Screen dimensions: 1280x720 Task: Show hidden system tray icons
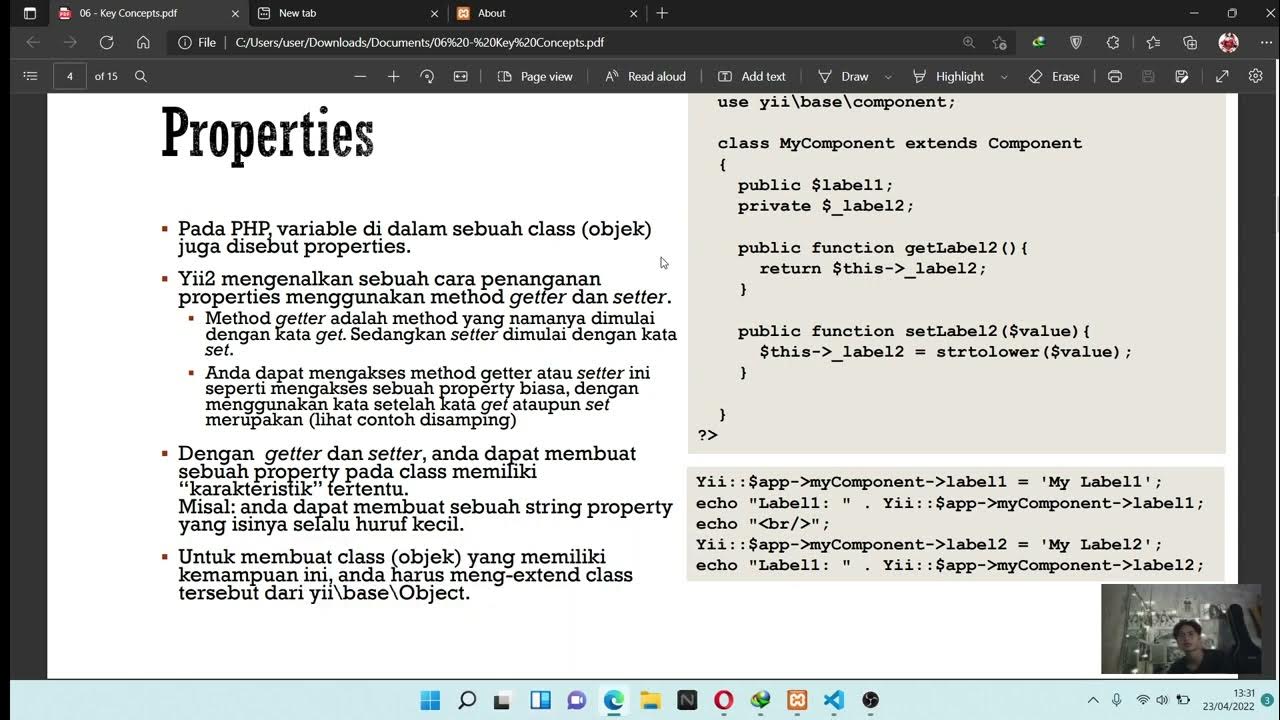click(x=1093, y=700)
